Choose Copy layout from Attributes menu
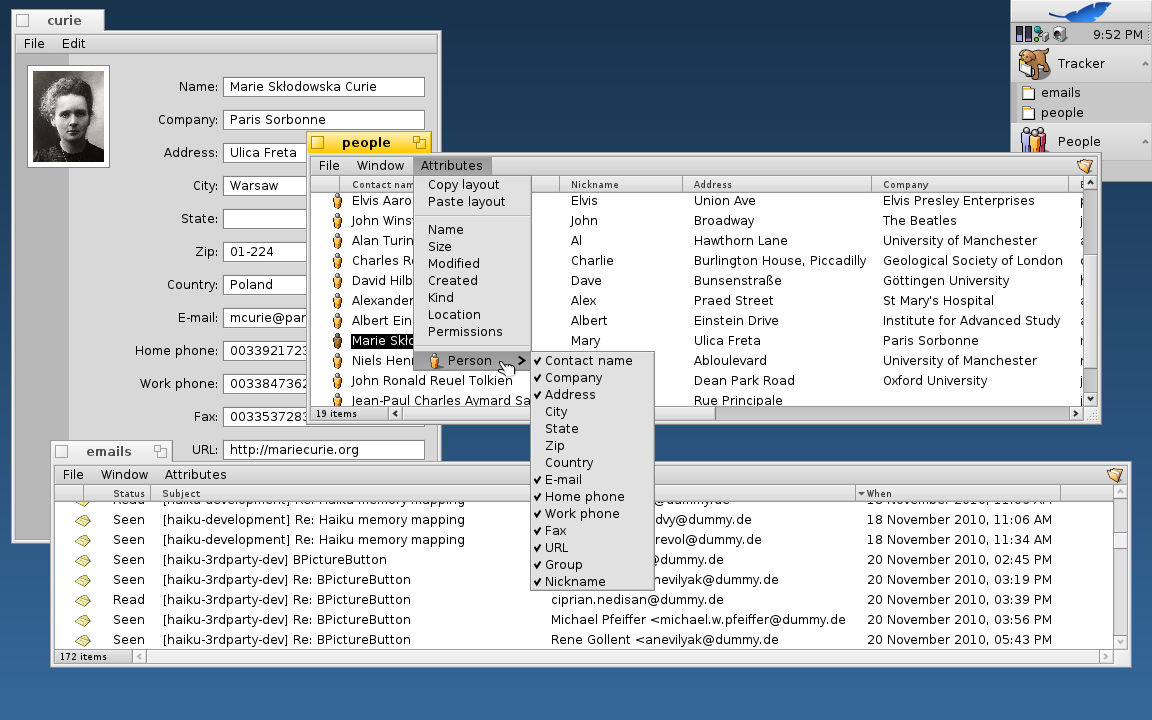This screenshot has height=720, width=1152. click(x=463, y=185)
